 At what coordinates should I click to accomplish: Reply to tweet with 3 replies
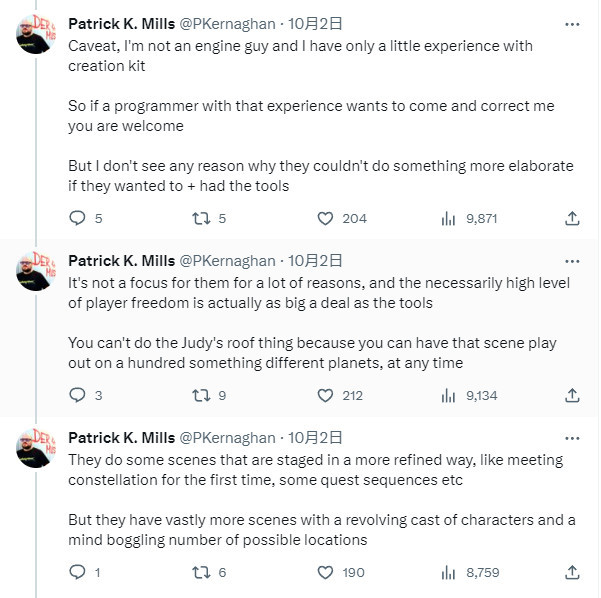[78, 395]
